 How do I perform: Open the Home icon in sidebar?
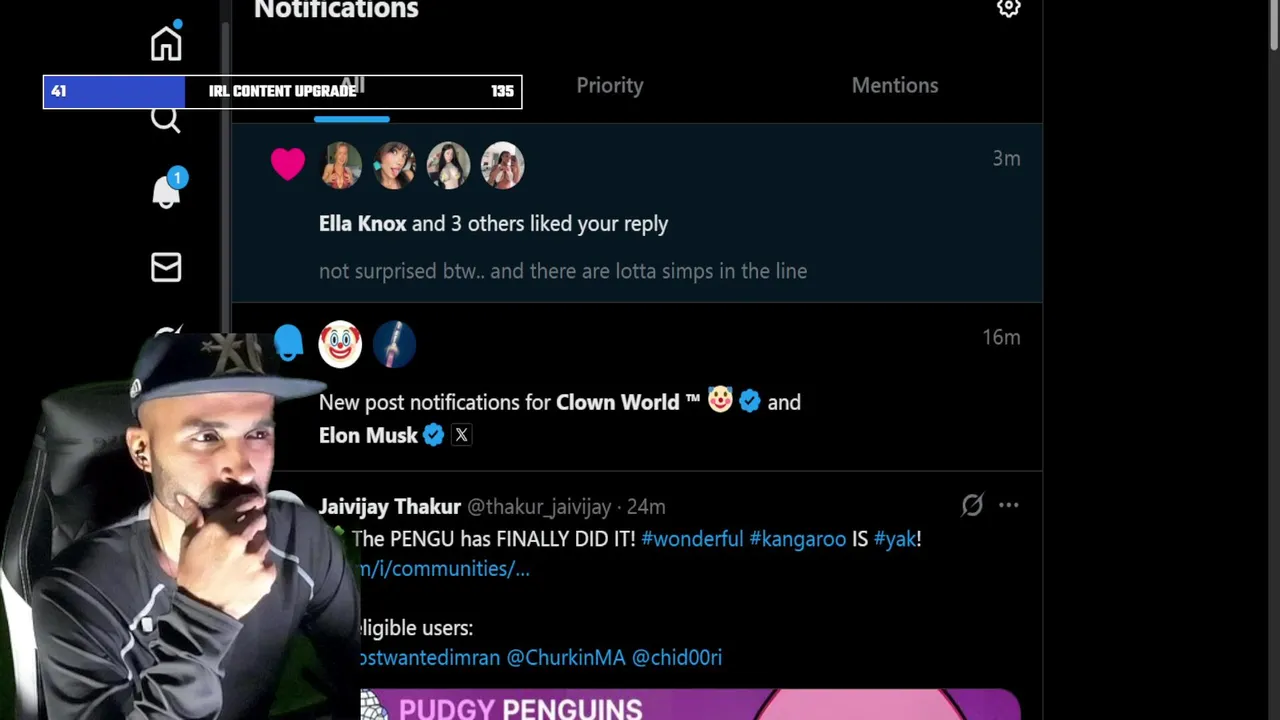[166, 44]
